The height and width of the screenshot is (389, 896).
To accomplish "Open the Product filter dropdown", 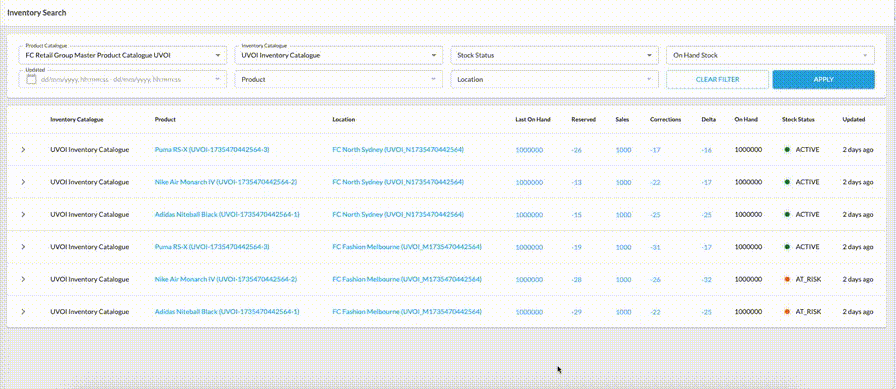I will [x=338, y=79].
